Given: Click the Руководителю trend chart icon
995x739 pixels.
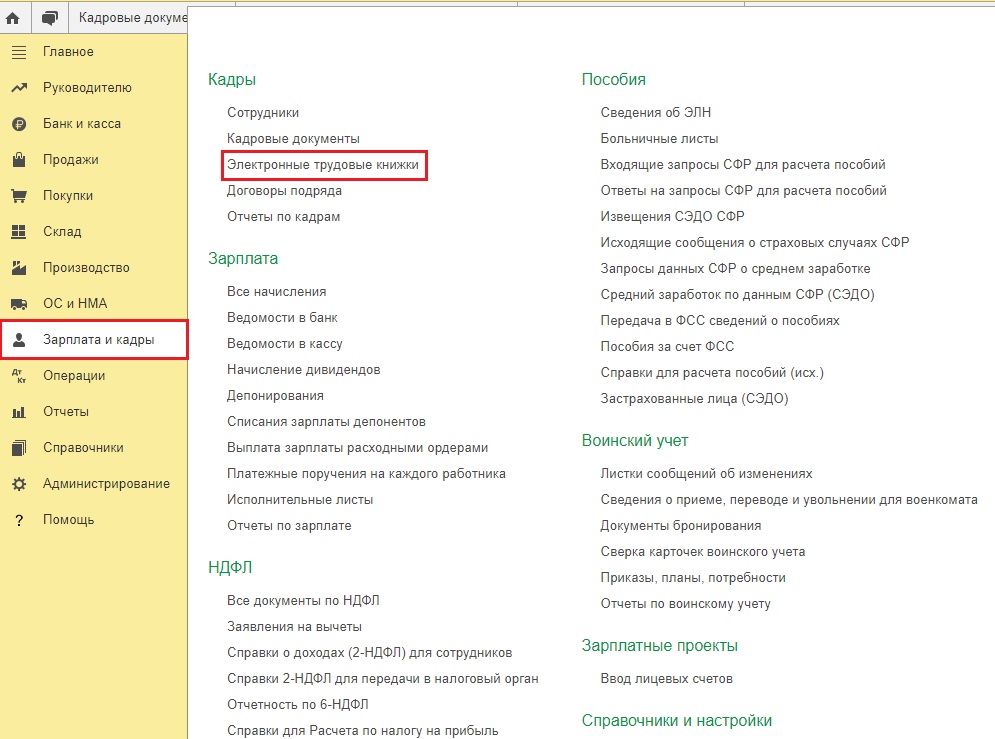Looking at the screenshot, I should tap(19, 88).
